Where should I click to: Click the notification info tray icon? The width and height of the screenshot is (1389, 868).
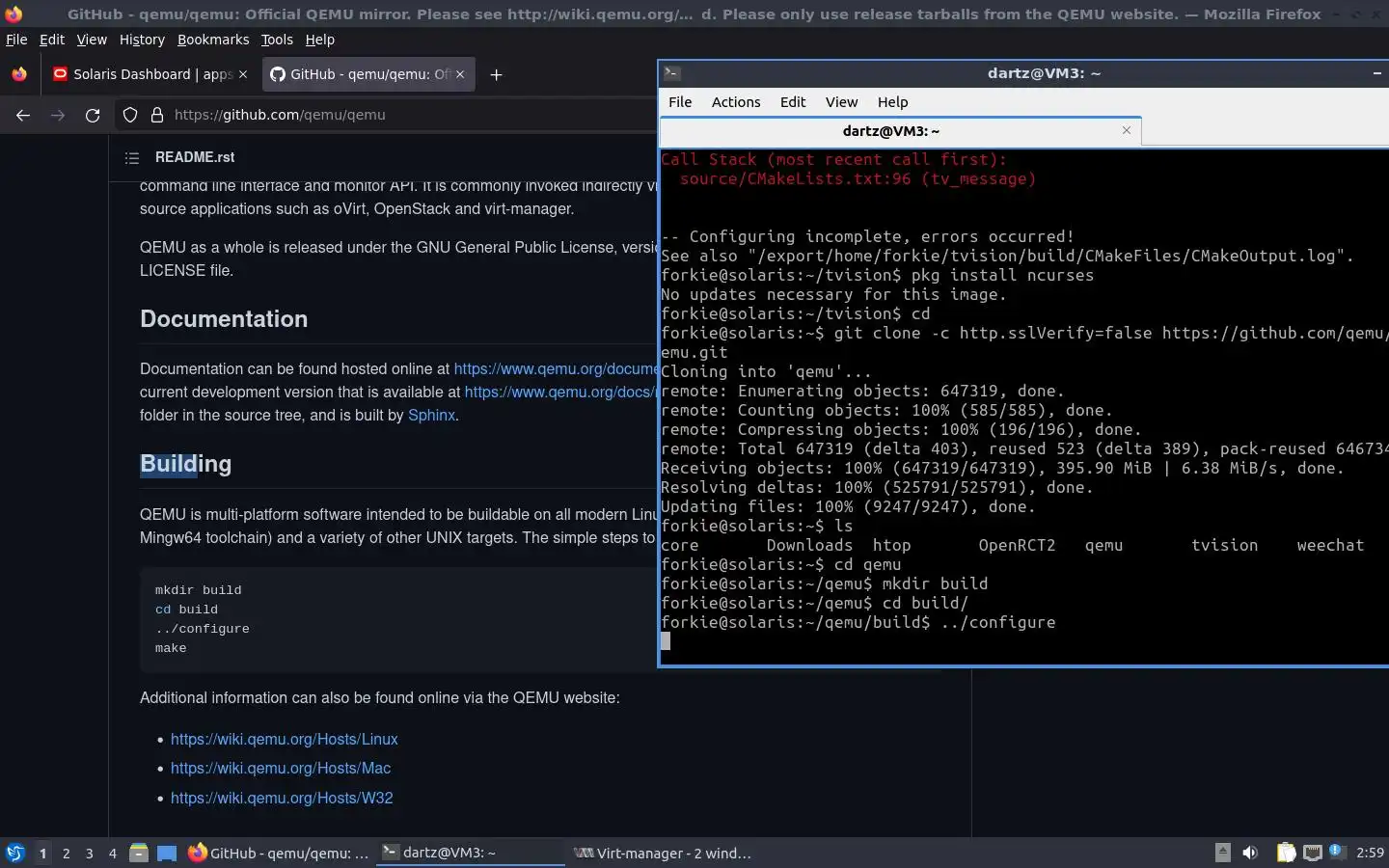(1336, 852)
